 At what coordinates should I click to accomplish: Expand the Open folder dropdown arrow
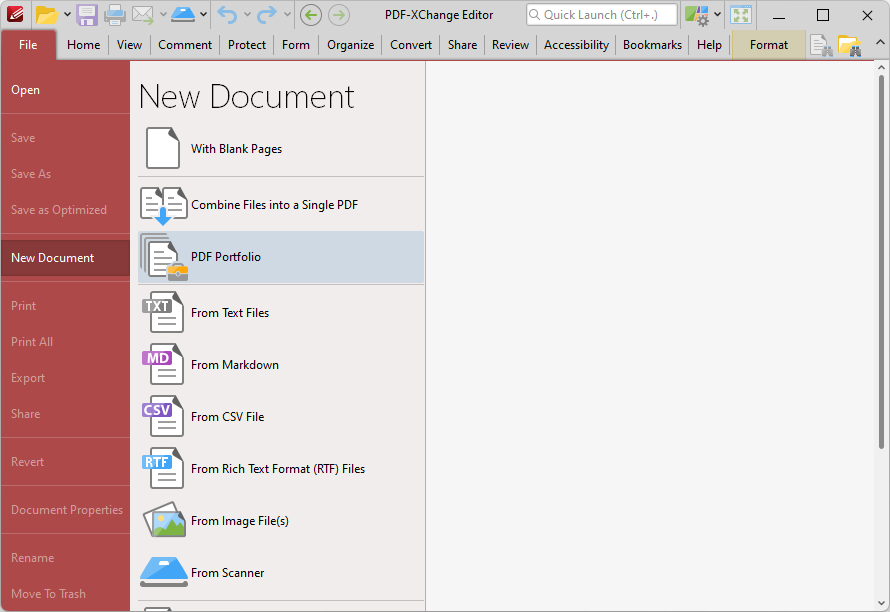[67, 15]
